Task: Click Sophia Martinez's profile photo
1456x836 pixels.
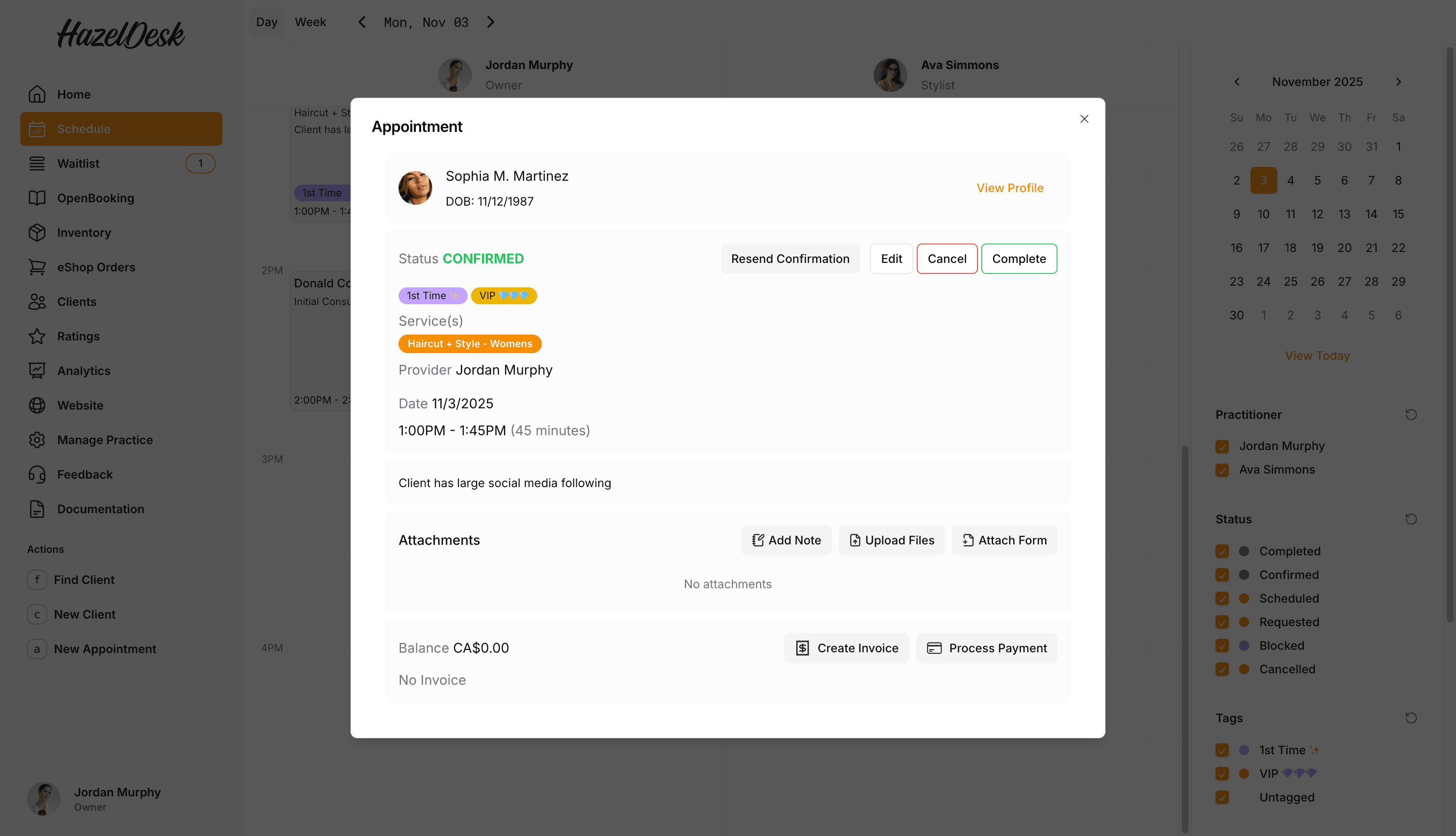Action: point(415,188)
